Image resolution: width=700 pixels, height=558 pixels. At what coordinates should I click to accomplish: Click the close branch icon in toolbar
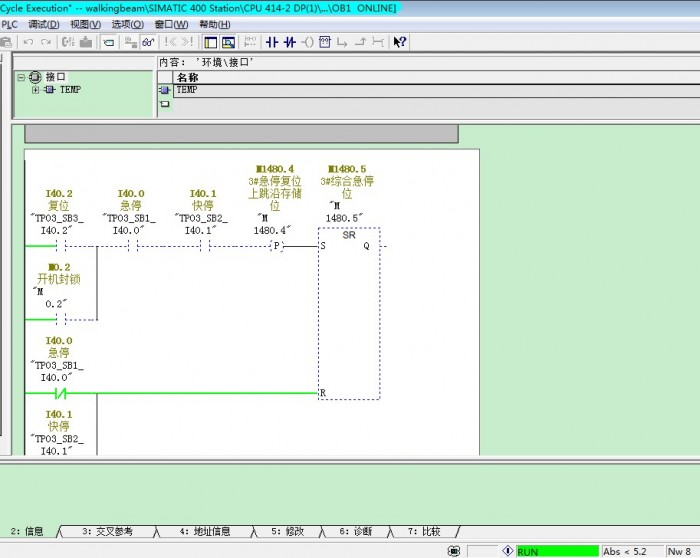click(x=362, y=42)
